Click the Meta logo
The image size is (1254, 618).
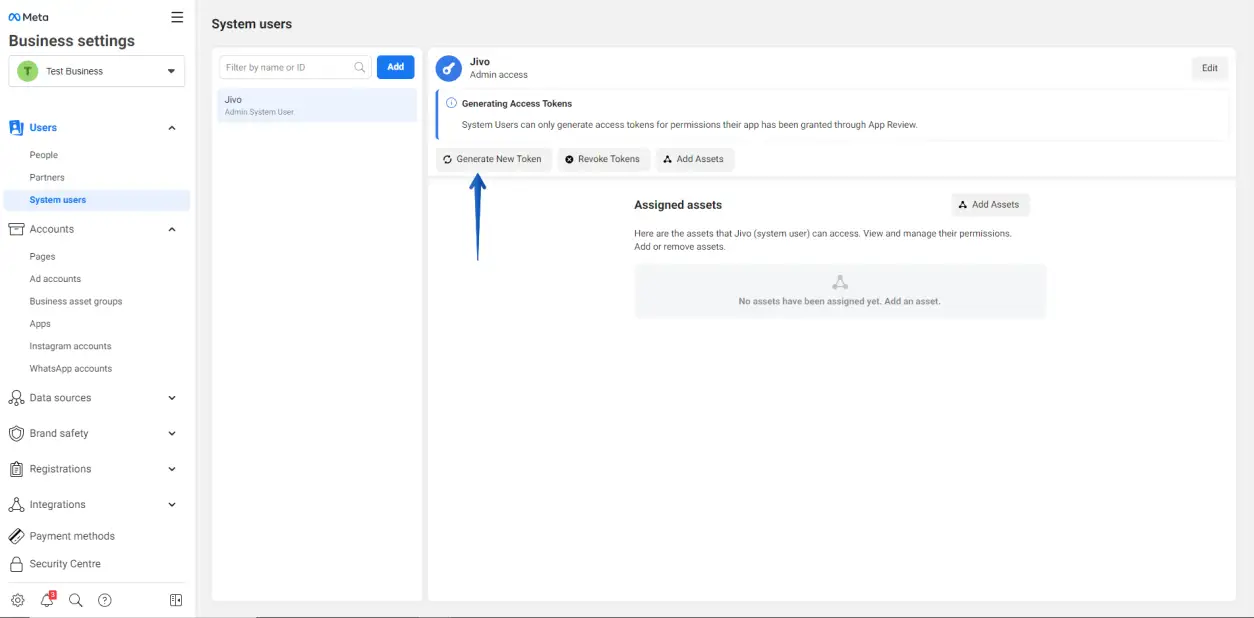coord(28,17)
